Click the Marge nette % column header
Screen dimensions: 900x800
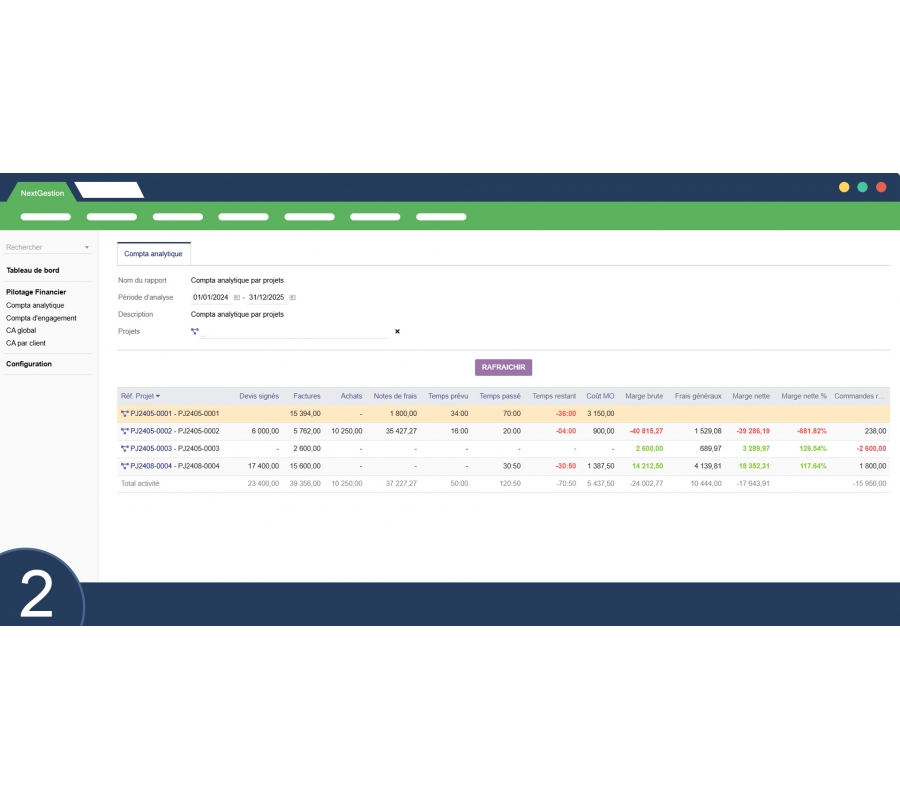click(x=803, y=396)
